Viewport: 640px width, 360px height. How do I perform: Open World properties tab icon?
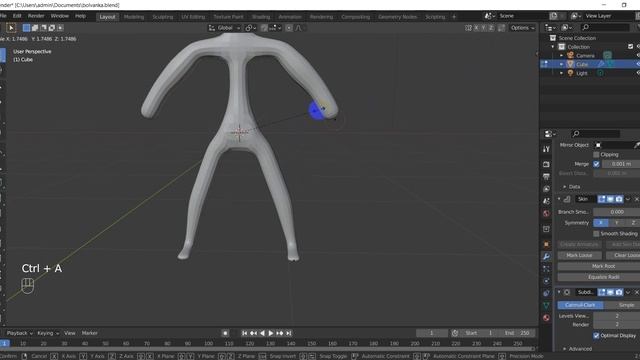[546, 213]
